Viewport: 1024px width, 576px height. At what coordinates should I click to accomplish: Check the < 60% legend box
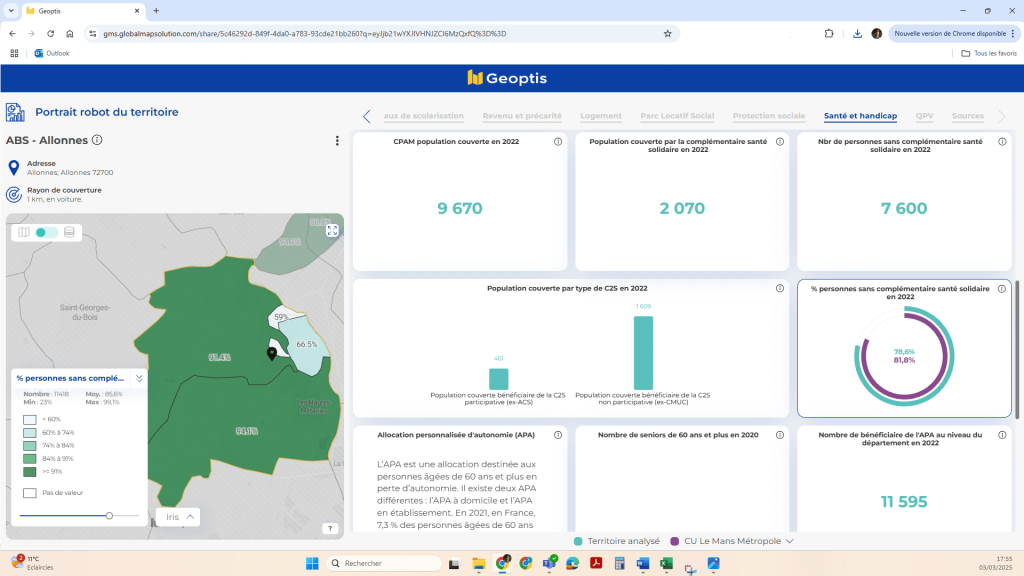[30, 421]
